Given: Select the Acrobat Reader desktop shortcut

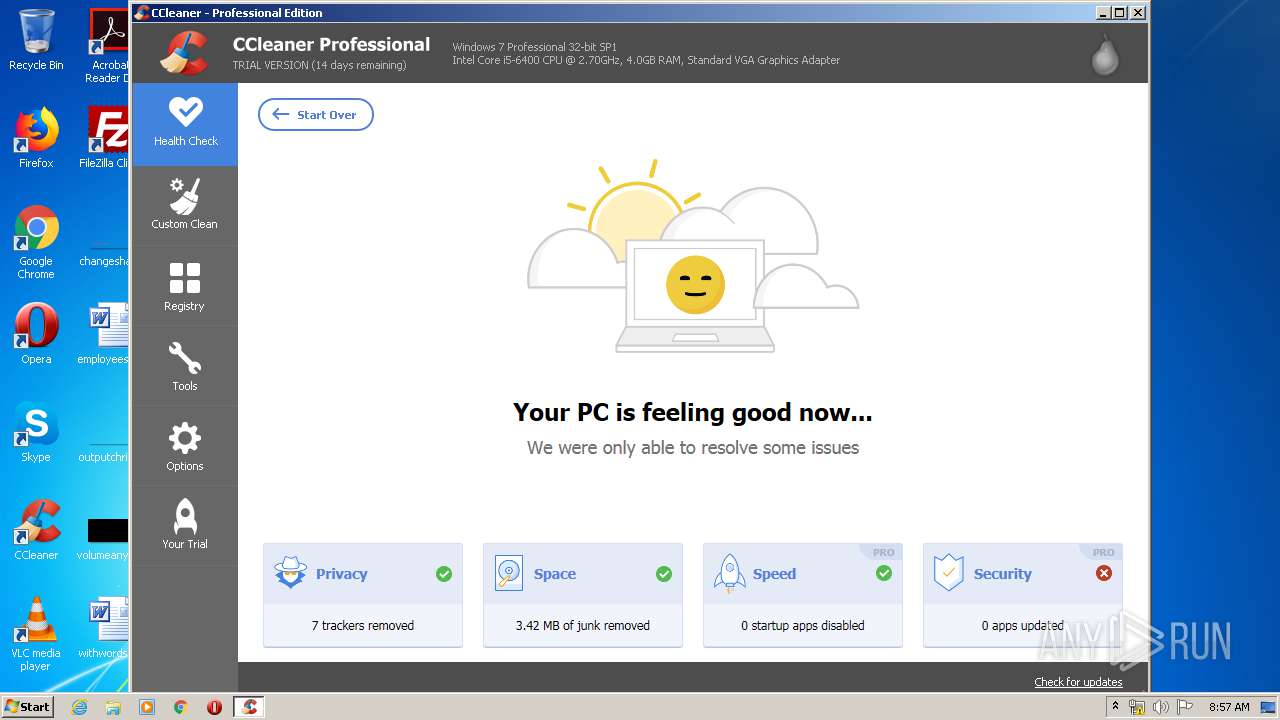Looking at the screenshot, I should (x=108, y=46).
